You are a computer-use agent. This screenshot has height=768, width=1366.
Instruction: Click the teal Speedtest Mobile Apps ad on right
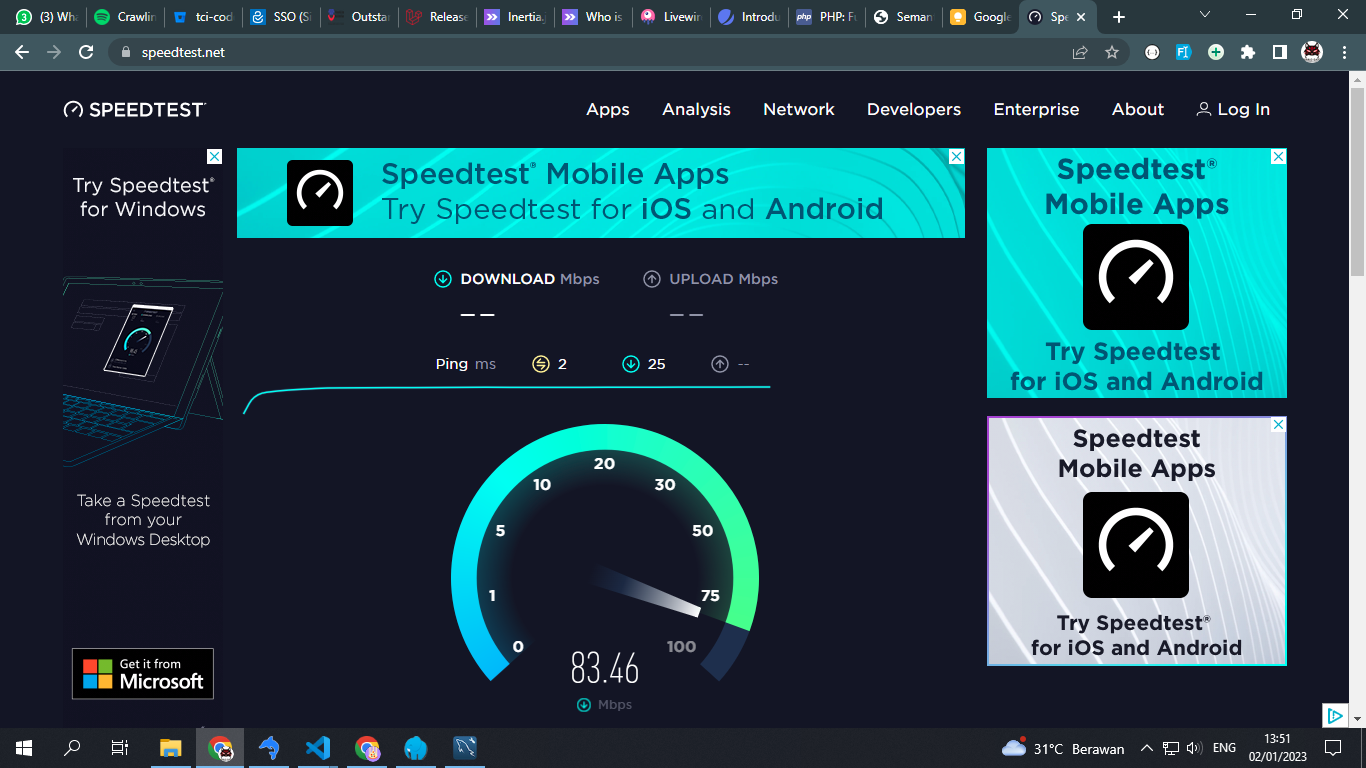[x=1137, y=273]
